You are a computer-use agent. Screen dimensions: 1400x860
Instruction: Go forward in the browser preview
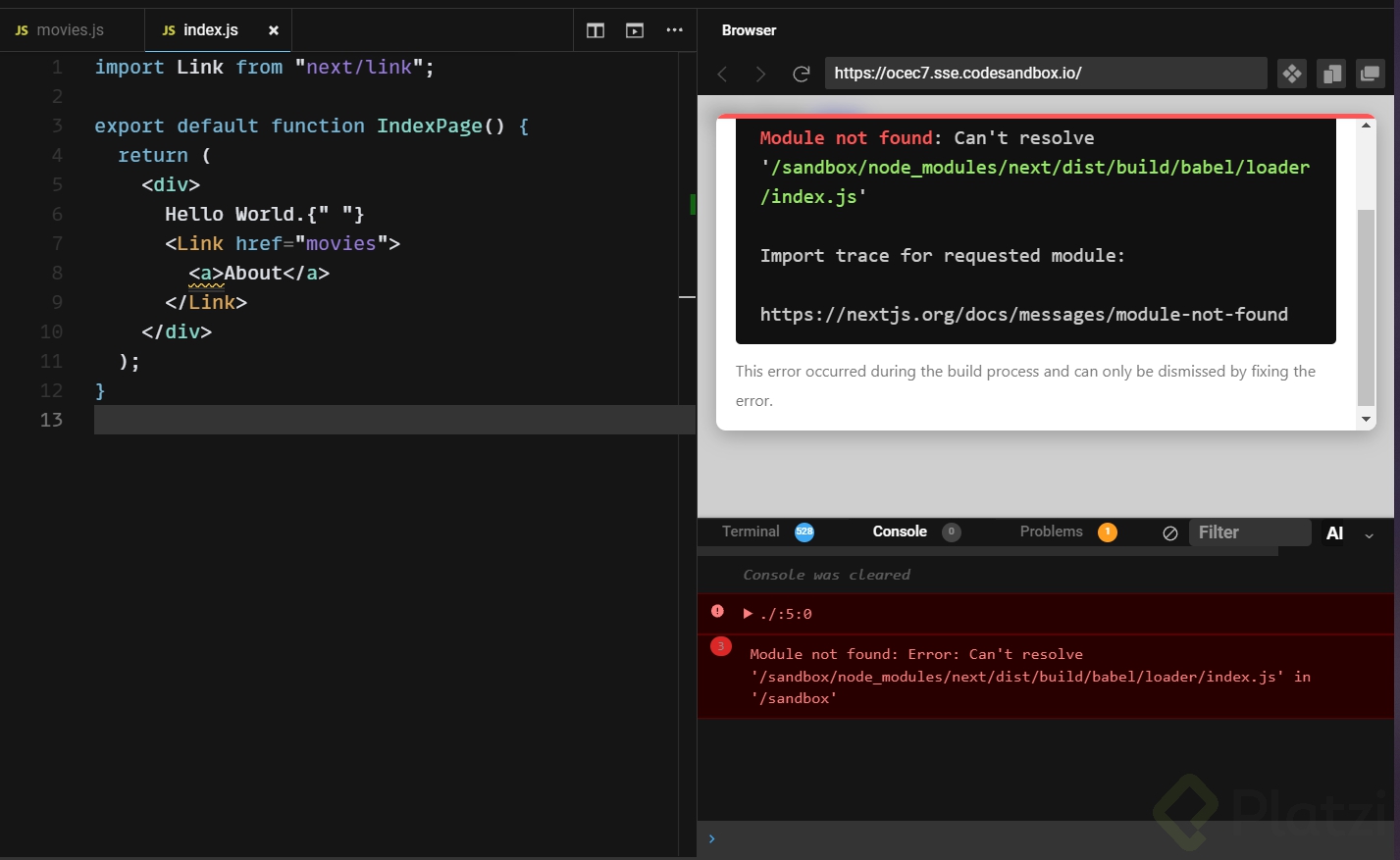pyautogui.click(x=760, y=74)
